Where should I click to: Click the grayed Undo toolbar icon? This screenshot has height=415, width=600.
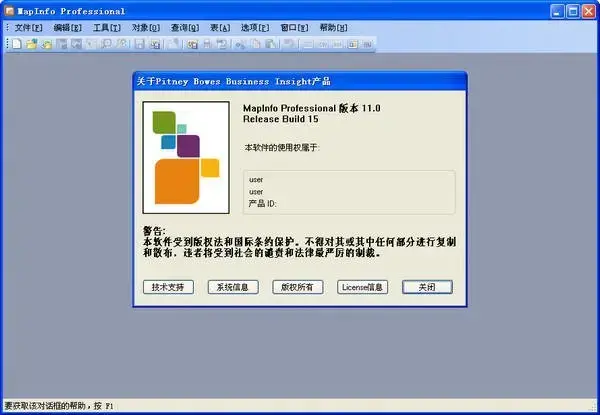tap(289, 44)
